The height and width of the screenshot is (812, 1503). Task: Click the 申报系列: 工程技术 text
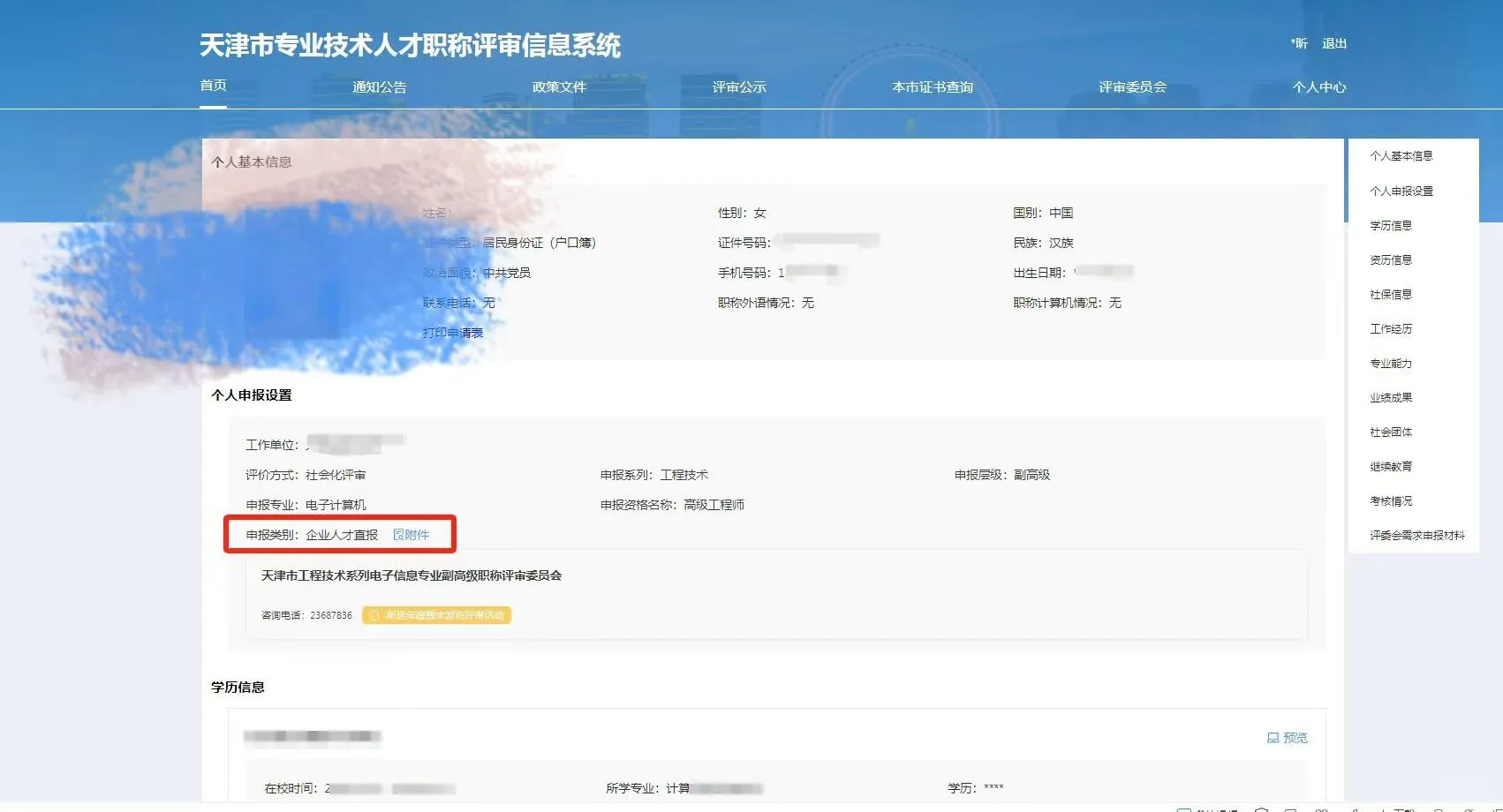pyautogui.click(x=654, y=475)
